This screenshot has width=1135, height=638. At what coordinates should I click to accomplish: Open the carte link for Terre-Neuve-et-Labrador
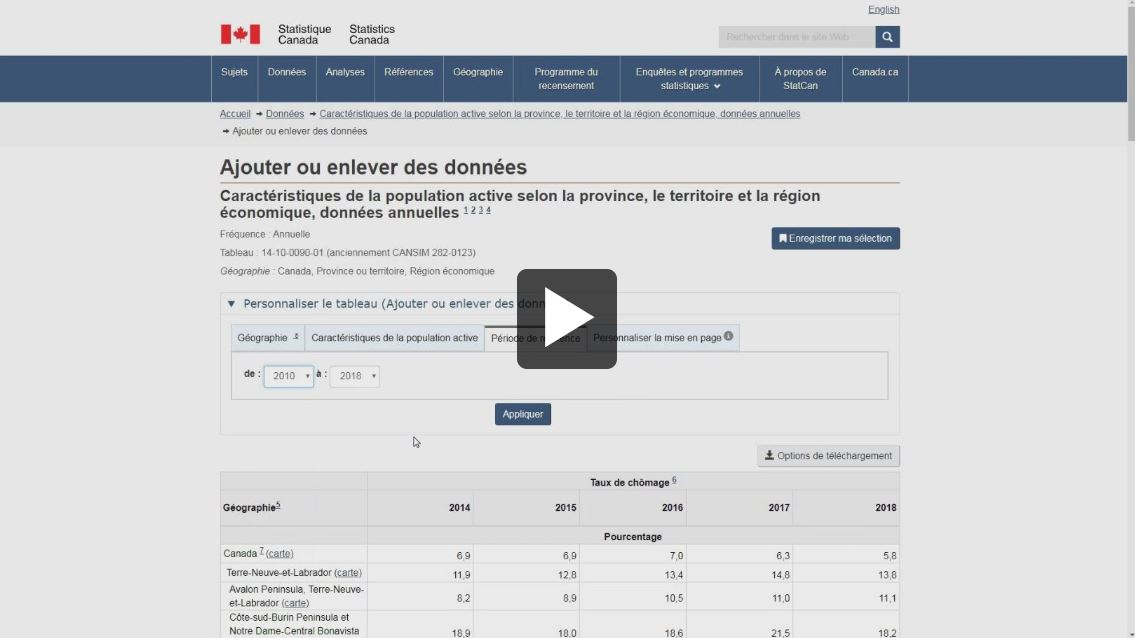click(348, 573)
